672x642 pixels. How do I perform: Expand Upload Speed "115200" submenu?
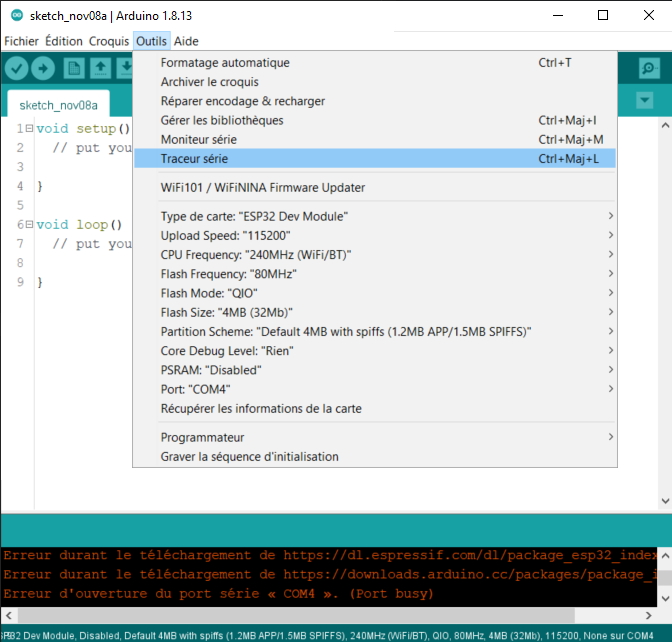click(375, 236)
